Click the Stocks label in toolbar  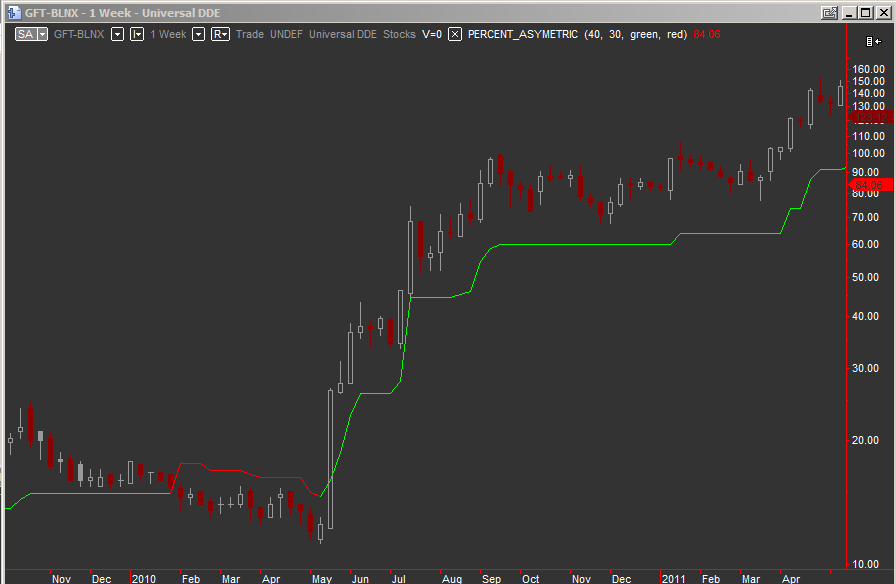(399, 34)
